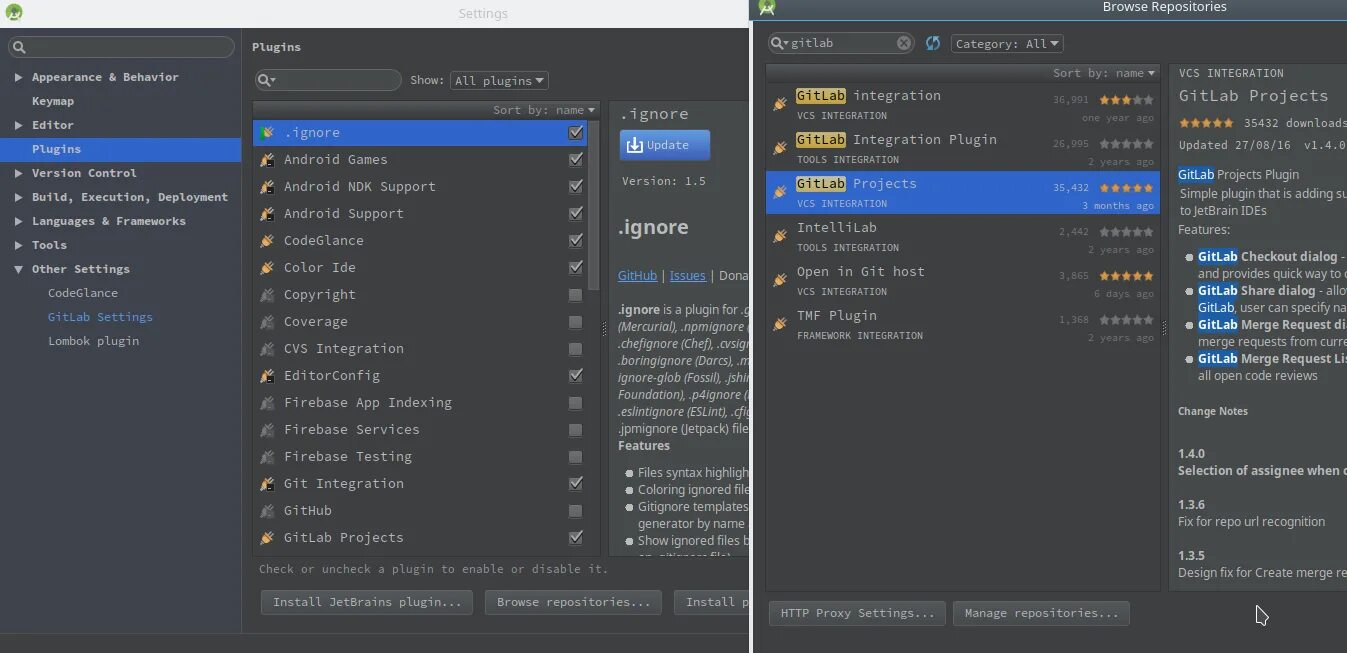Open the Category: All dropdown
This screenshot has width=1347, height=653.
pos(1007,44)
